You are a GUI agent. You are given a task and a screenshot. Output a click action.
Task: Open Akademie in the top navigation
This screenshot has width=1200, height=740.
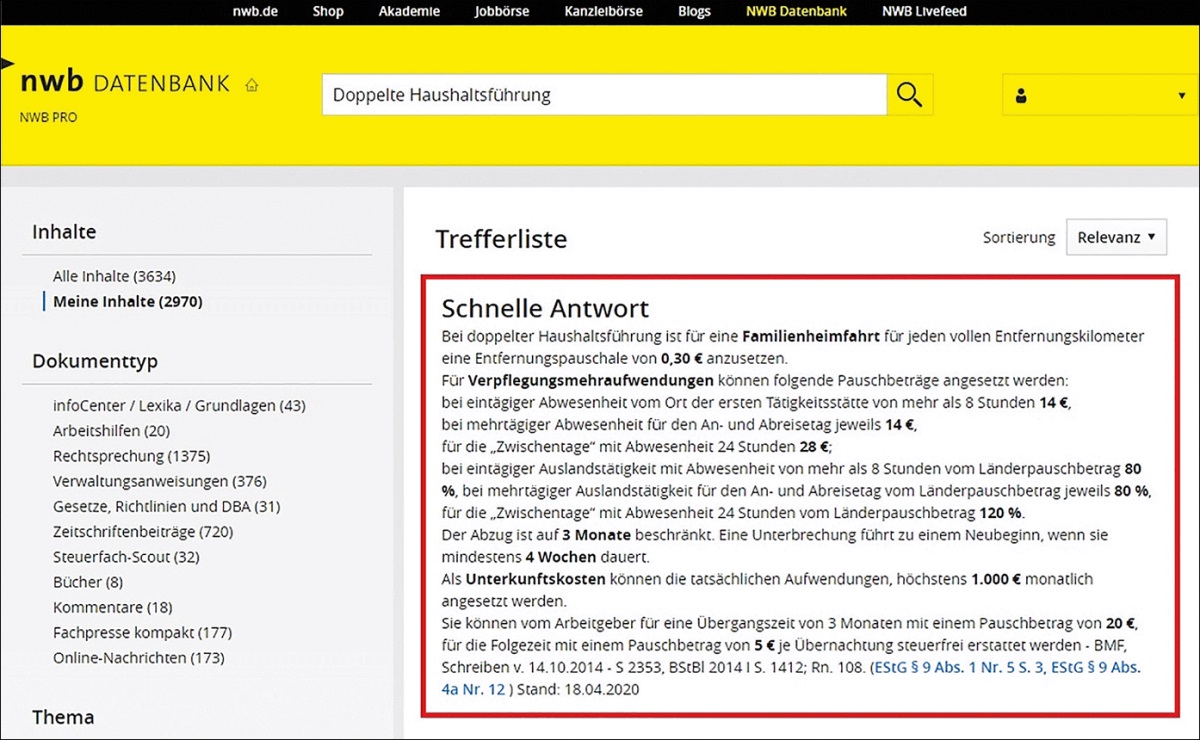click(x=409, y=12)
